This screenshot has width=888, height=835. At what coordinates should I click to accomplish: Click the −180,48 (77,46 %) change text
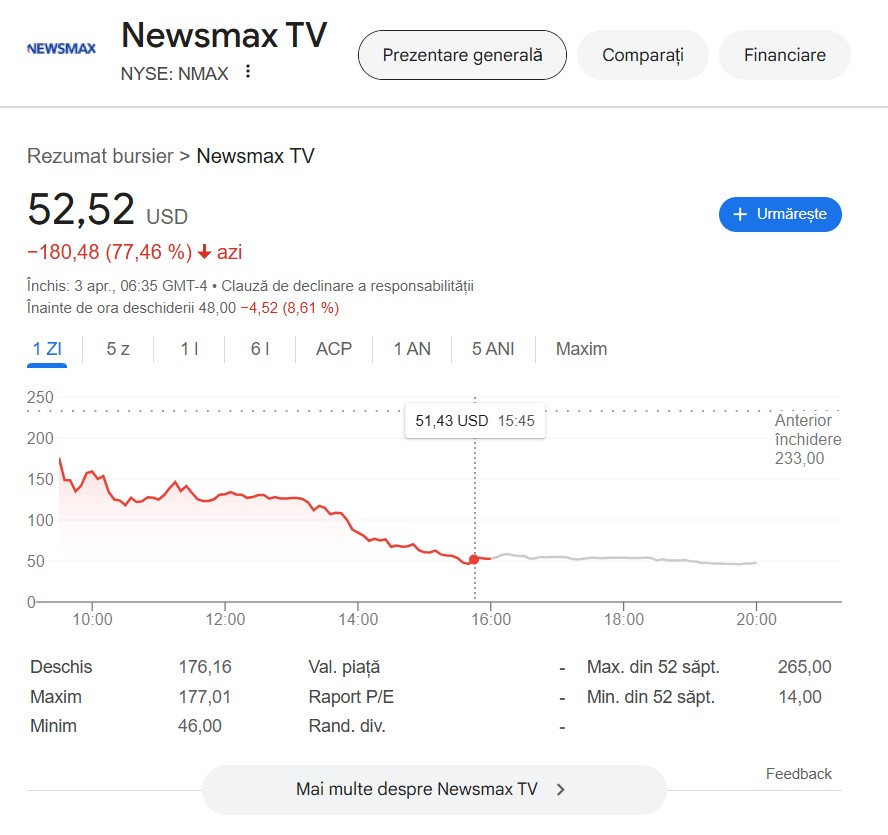(x=110, y=252)
